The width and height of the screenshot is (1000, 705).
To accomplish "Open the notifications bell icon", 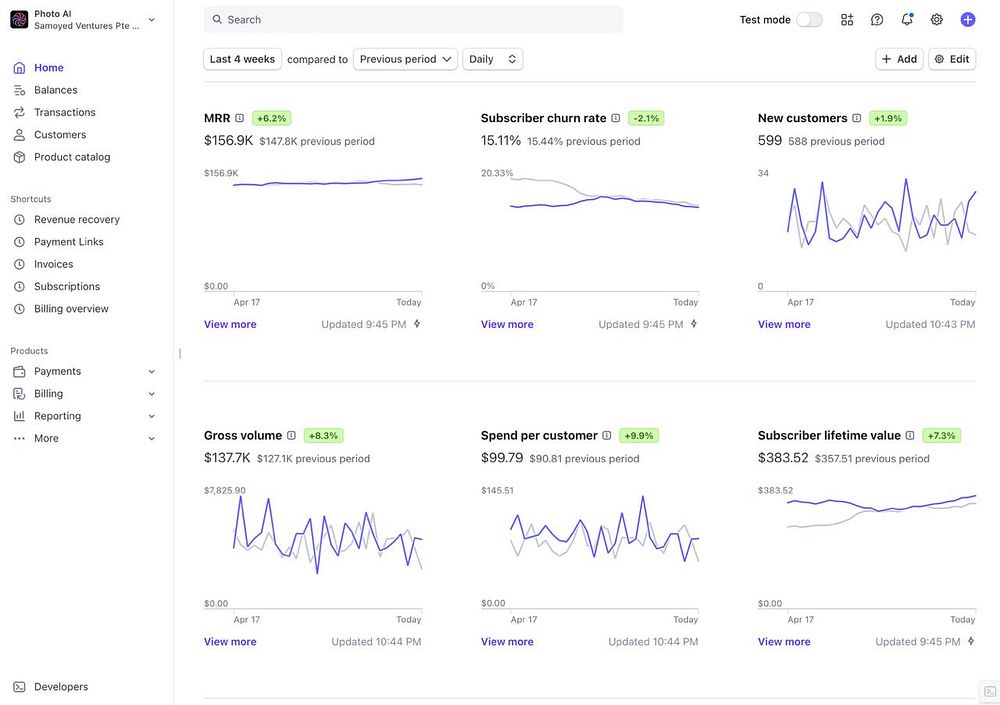I will point(906,20).
